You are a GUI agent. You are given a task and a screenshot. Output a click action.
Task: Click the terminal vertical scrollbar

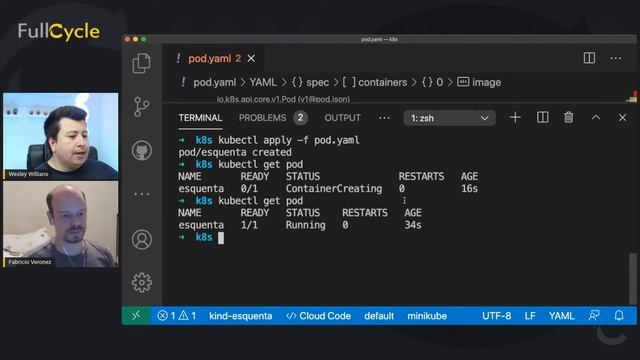coord(632,278)
